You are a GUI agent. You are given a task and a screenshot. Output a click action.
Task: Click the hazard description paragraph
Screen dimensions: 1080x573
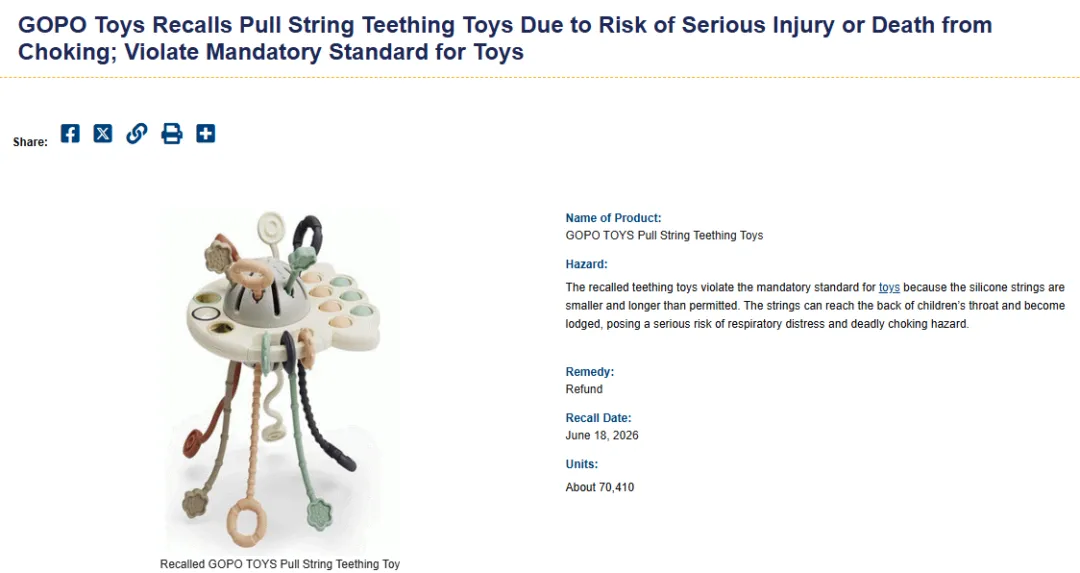pos(815,306)
